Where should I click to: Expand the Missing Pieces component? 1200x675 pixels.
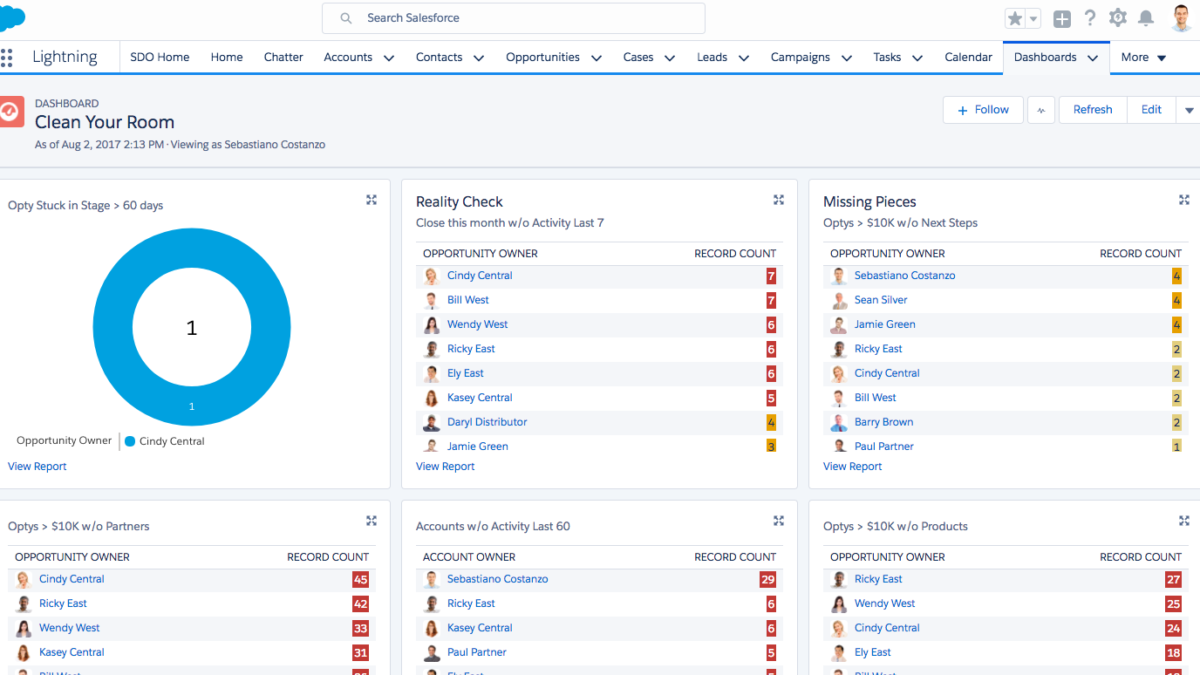1185,200
